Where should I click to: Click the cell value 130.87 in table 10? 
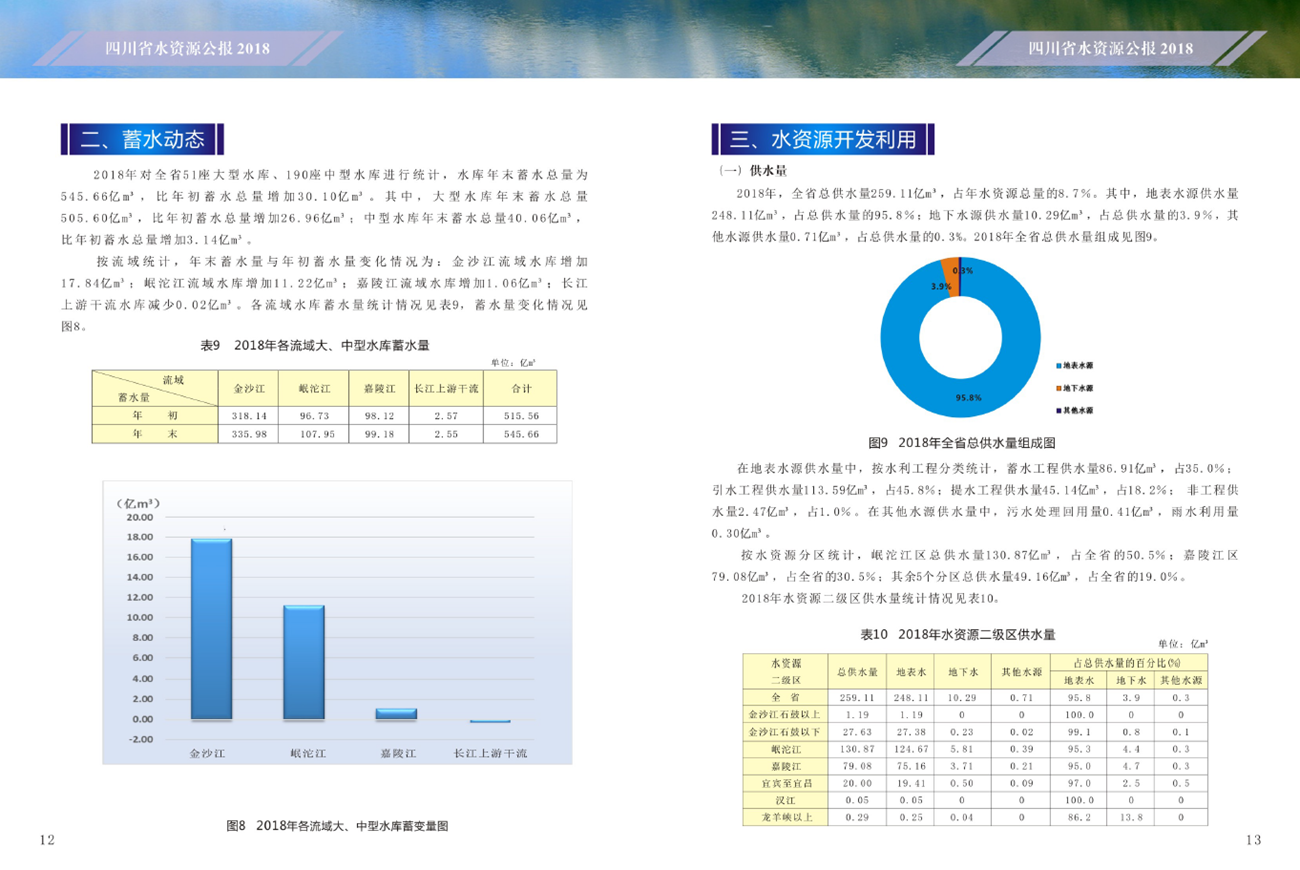point(857,749)
